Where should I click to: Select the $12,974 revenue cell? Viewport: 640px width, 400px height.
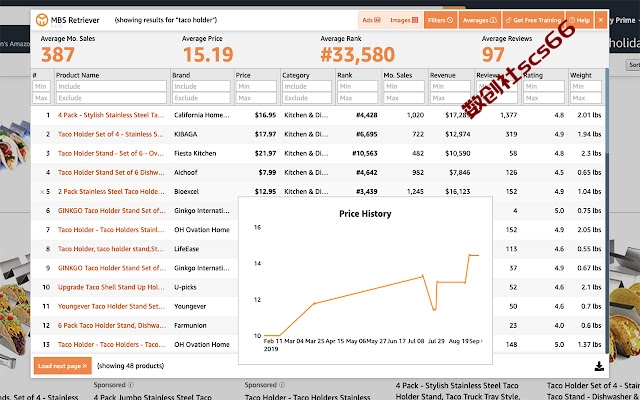[x=458, y=134]
